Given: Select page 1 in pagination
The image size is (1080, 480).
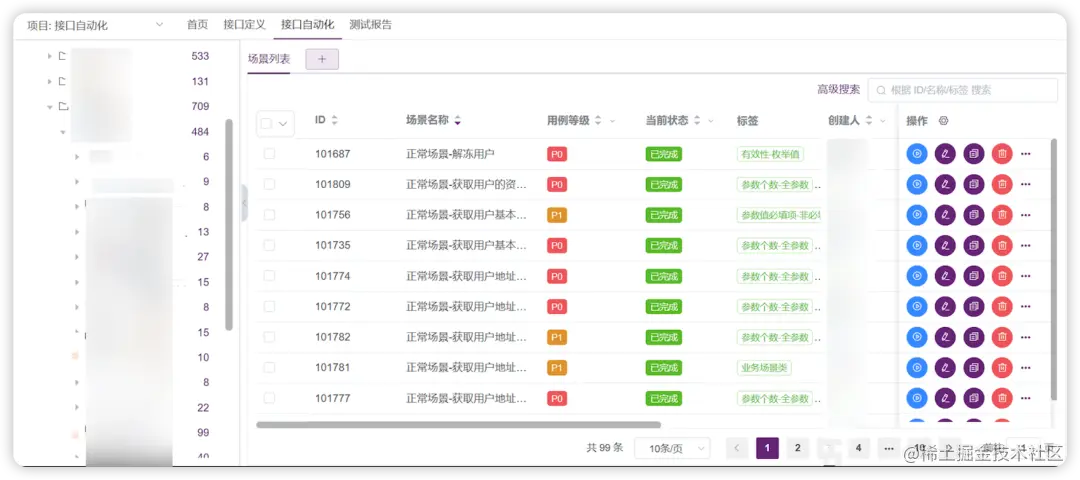Looking at the screenshot, I should tap(767, 448).
